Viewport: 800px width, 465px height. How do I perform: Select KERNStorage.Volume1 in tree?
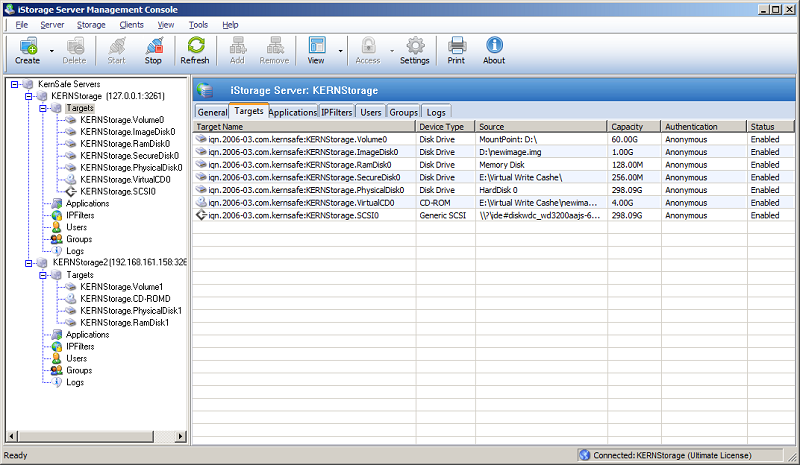point(121,287)
